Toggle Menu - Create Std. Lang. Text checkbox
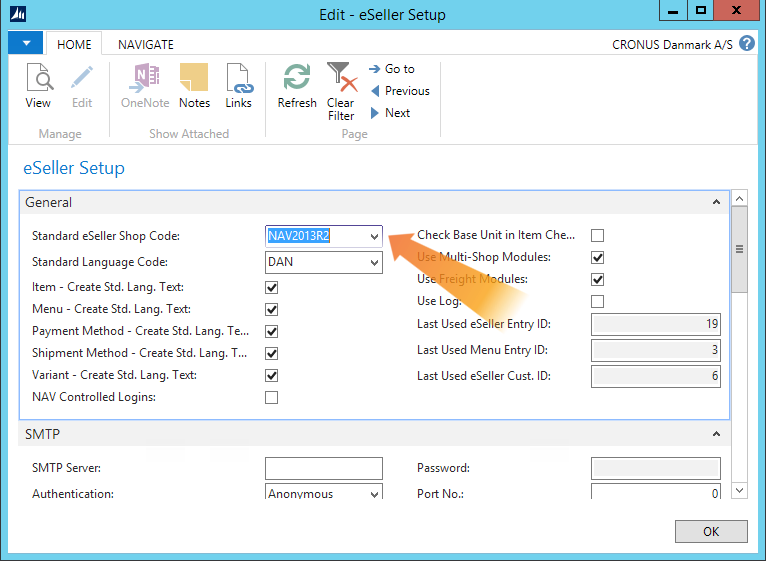The width and height of the screenshot is (766, 561). pyautogui.click(x=272, y=309)
